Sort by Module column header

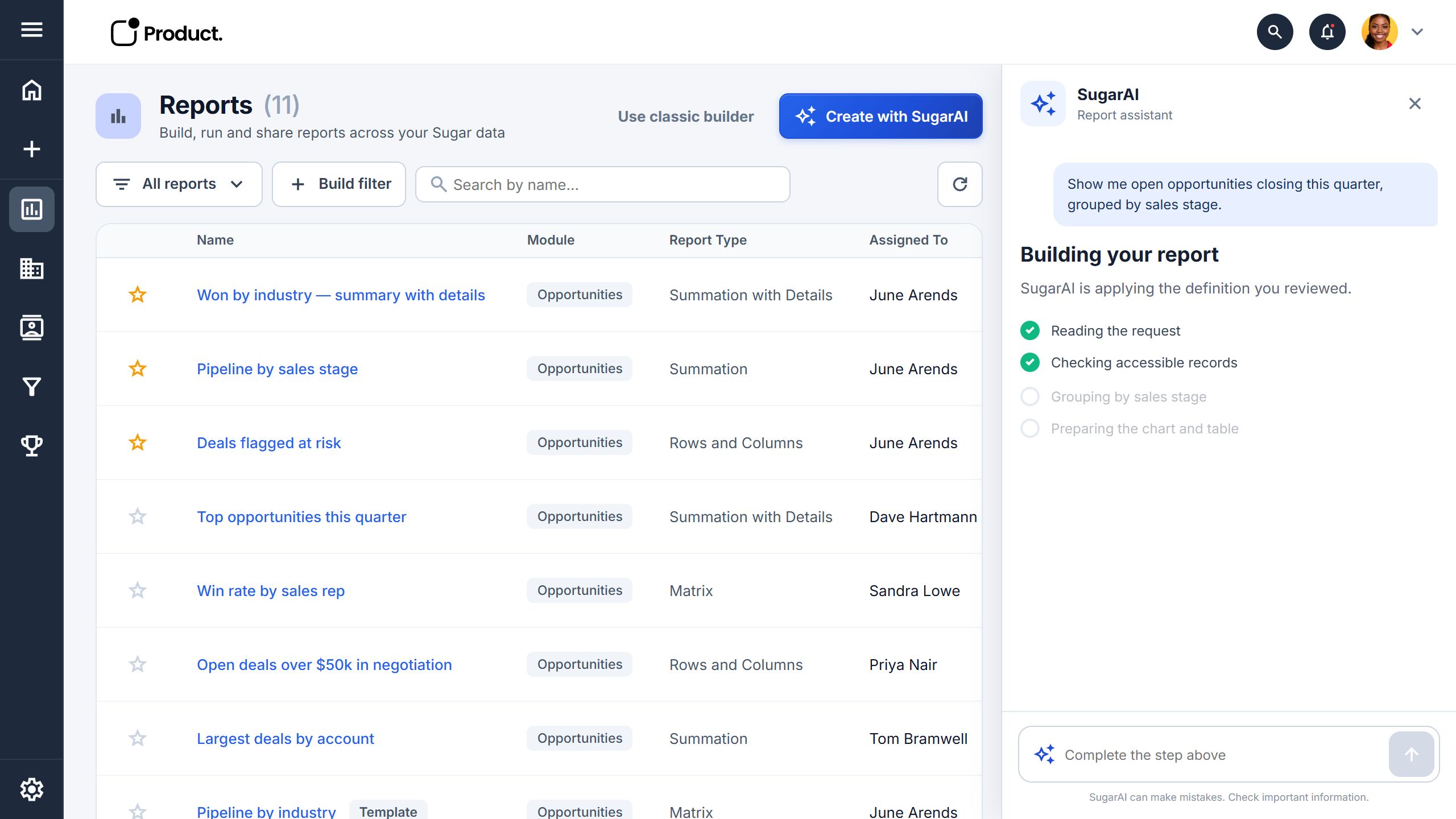551,240
